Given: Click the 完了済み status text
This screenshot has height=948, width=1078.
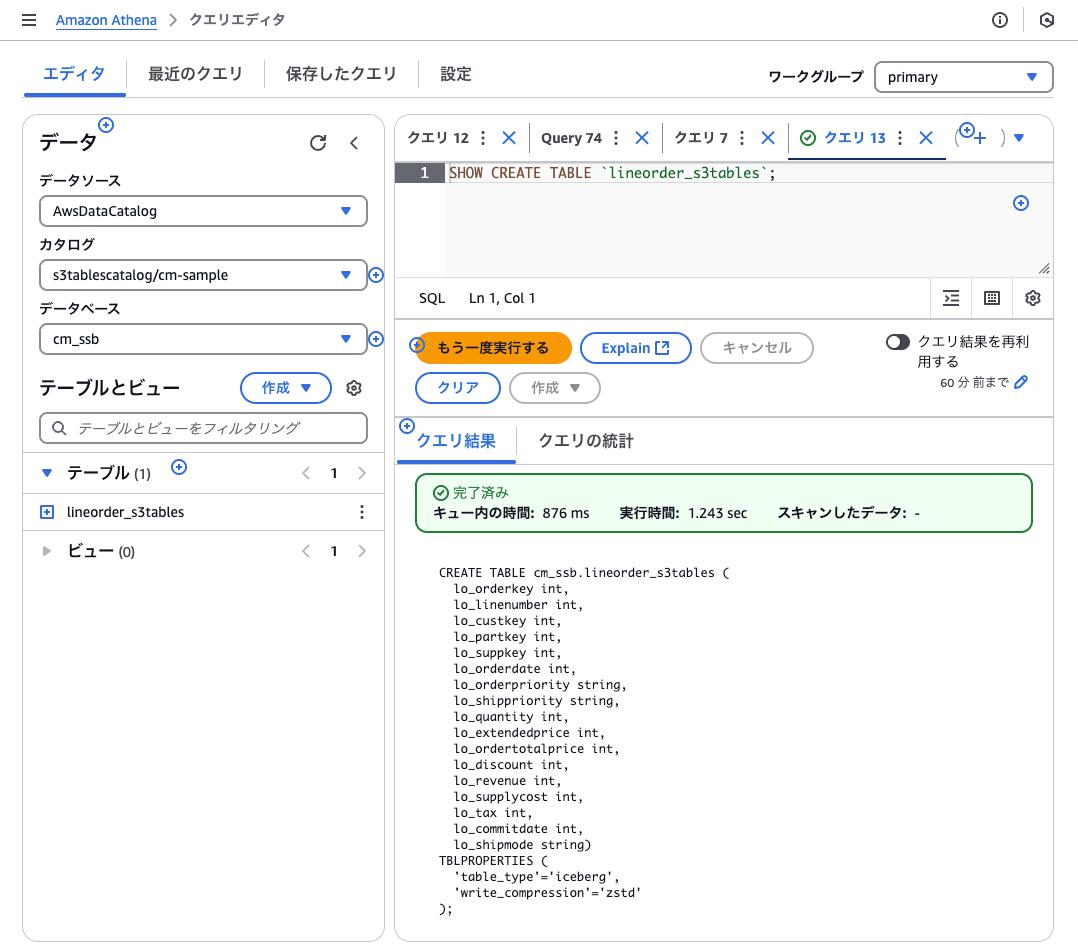Looking at the screenshot, I should tap(481, 493).
